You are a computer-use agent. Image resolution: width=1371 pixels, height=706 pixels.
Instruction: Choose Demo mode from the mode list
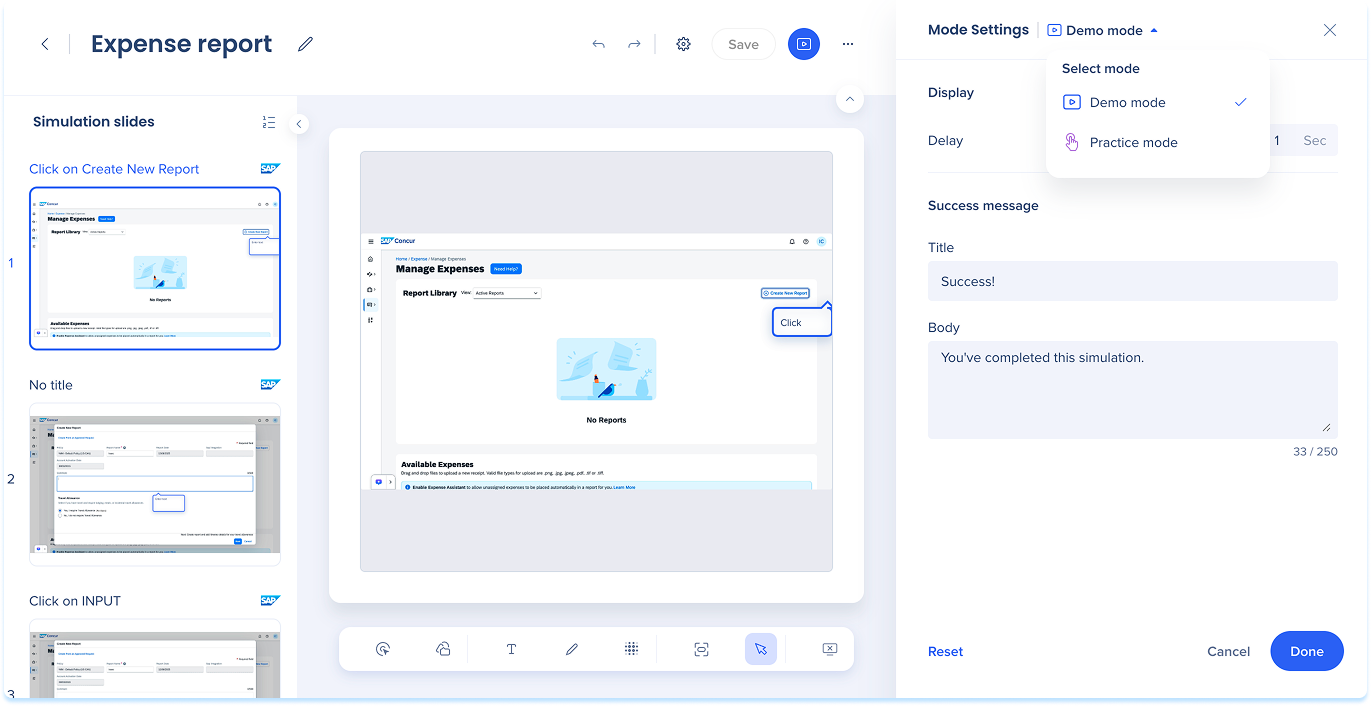[1127, 102]
